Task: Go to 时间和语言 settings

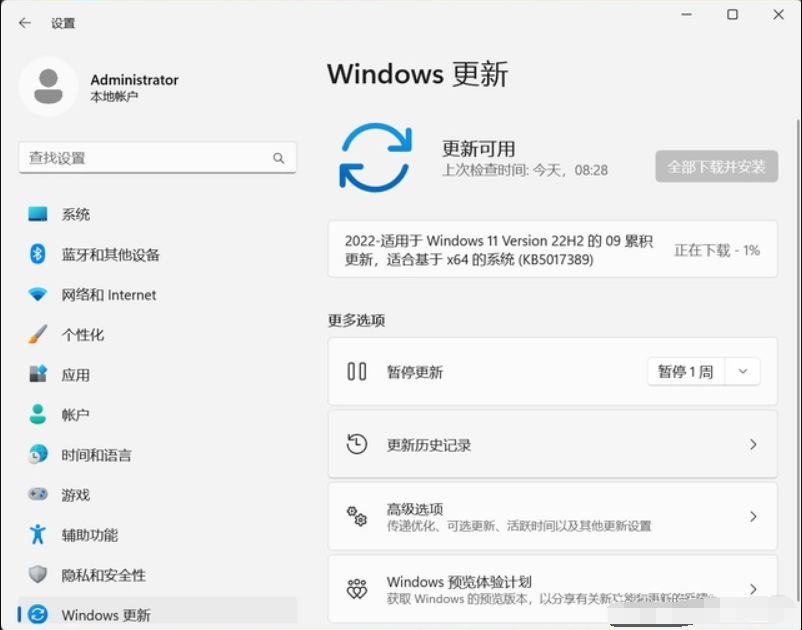Action: [x=96, y=455]
